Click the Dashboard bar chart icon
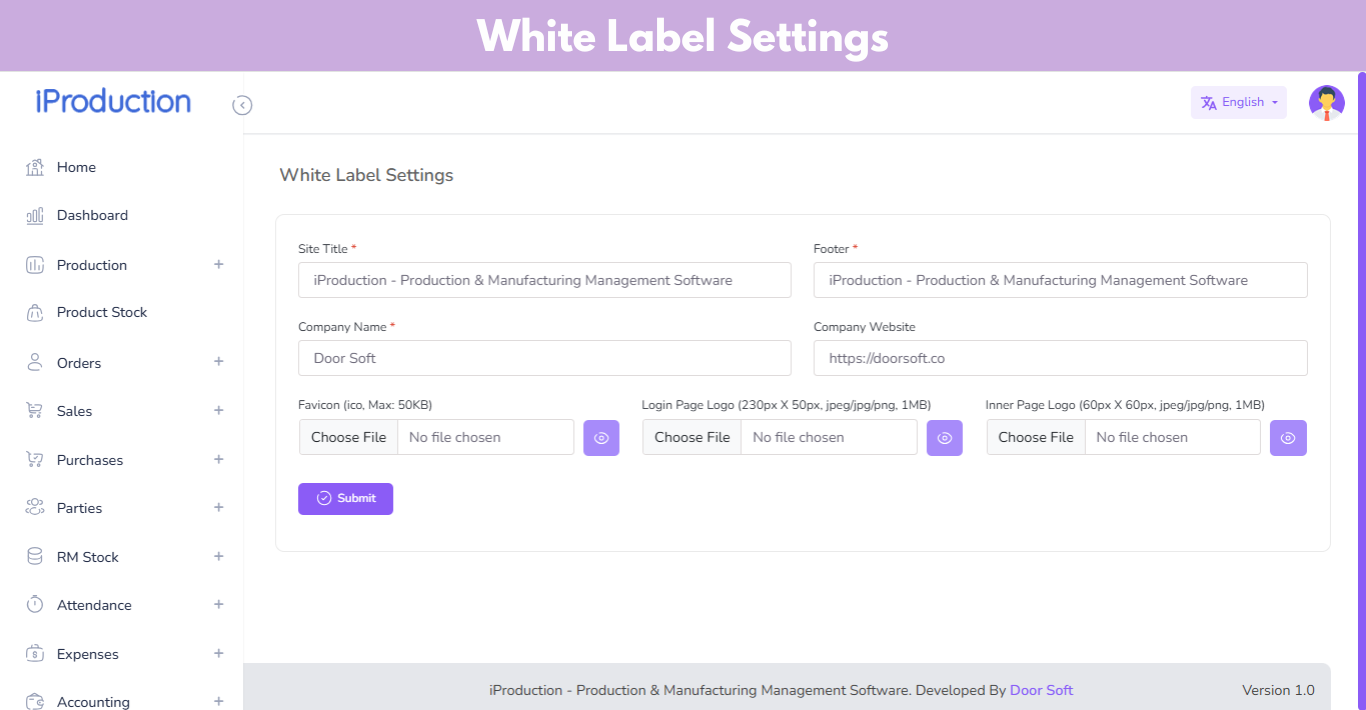This screenshot has width=1366, height=710. pos(35,215)
